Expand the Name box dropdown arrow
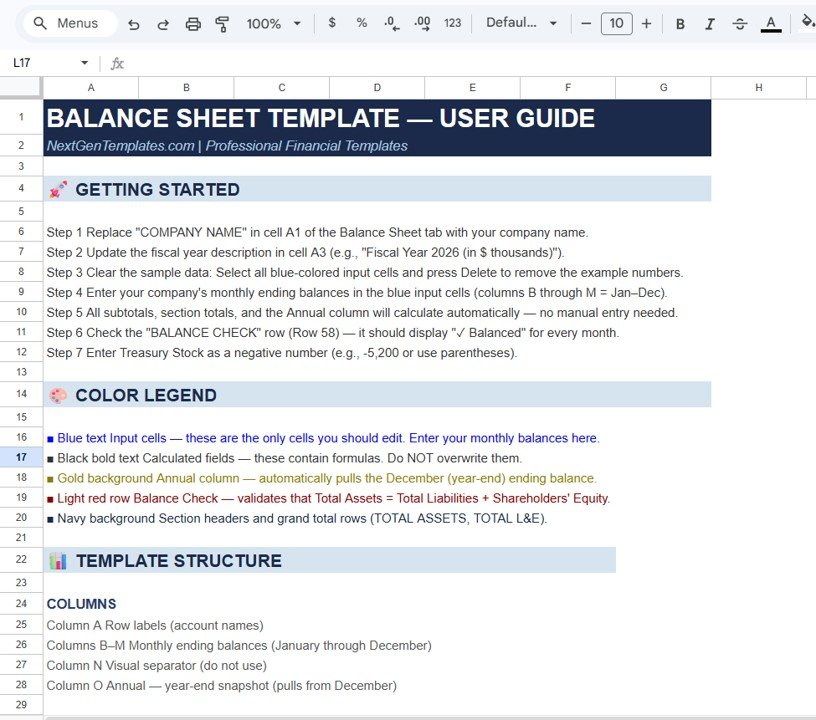Viewport: 816px width, 720px height. (84, 63)
